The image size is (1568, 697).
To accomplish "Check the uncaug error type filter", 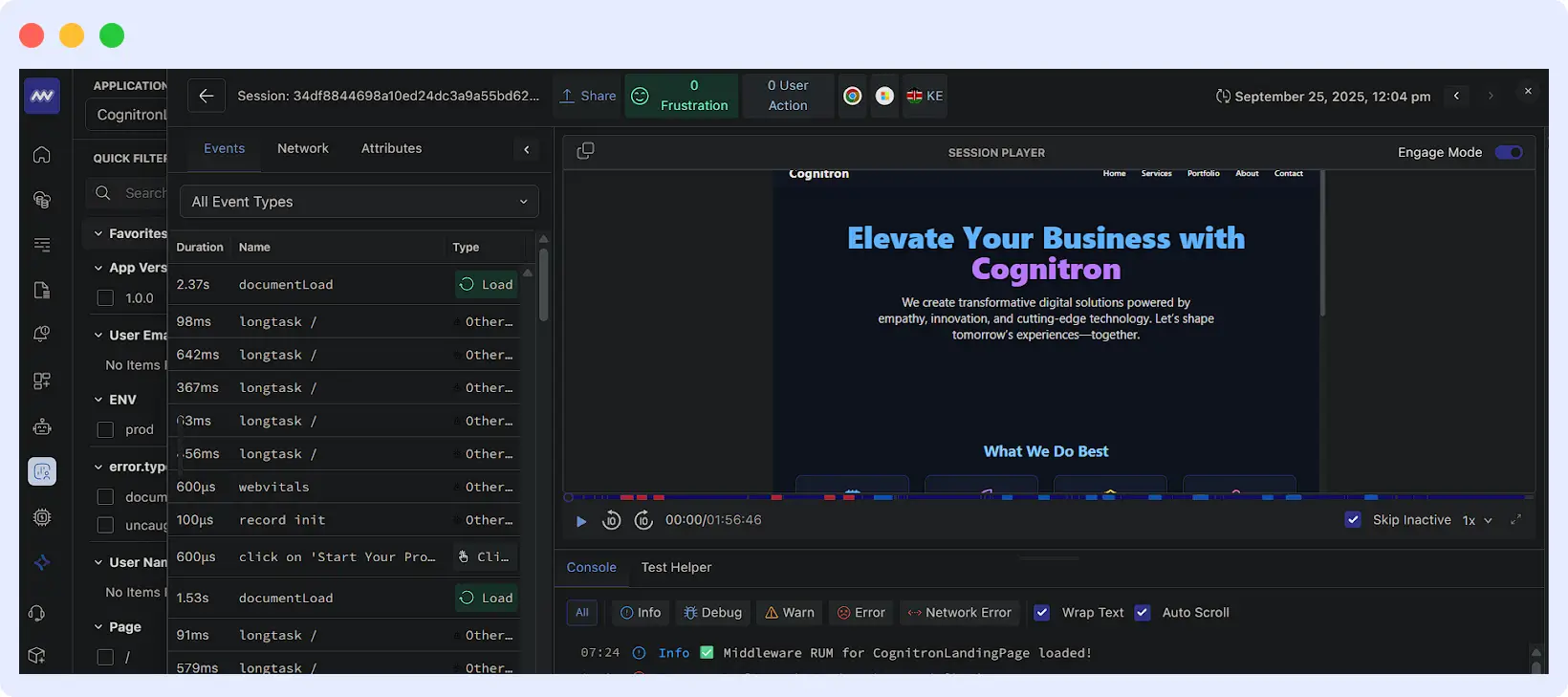I will 106,525.
